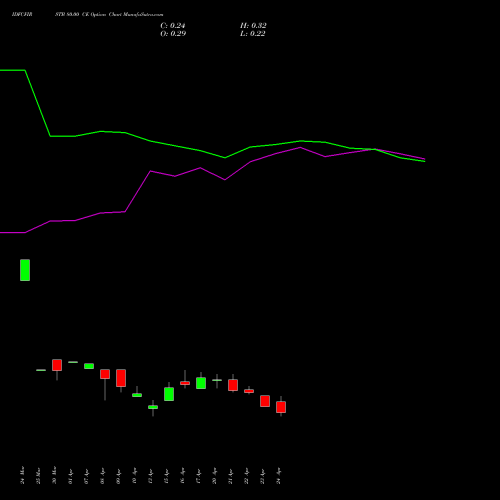Click the 21 Apr date label
This screenshot has width=500, height=500.
pyautogui.click(x=230, y=476)
